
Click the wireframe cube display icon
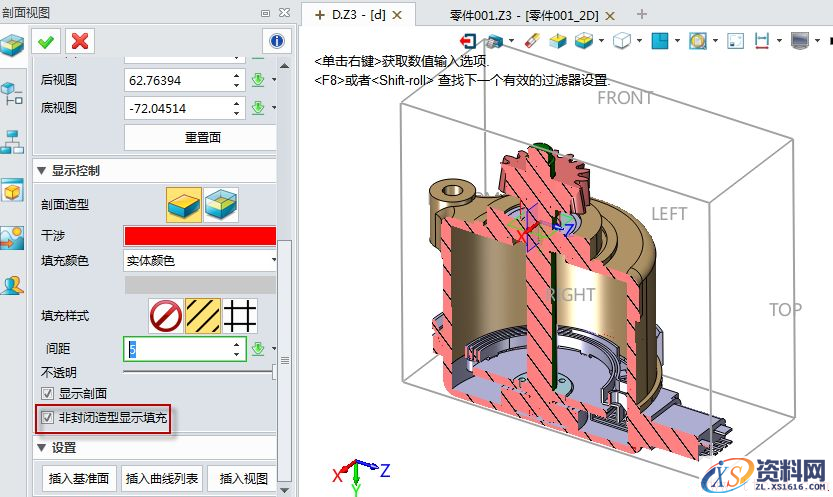coord(622,41)
